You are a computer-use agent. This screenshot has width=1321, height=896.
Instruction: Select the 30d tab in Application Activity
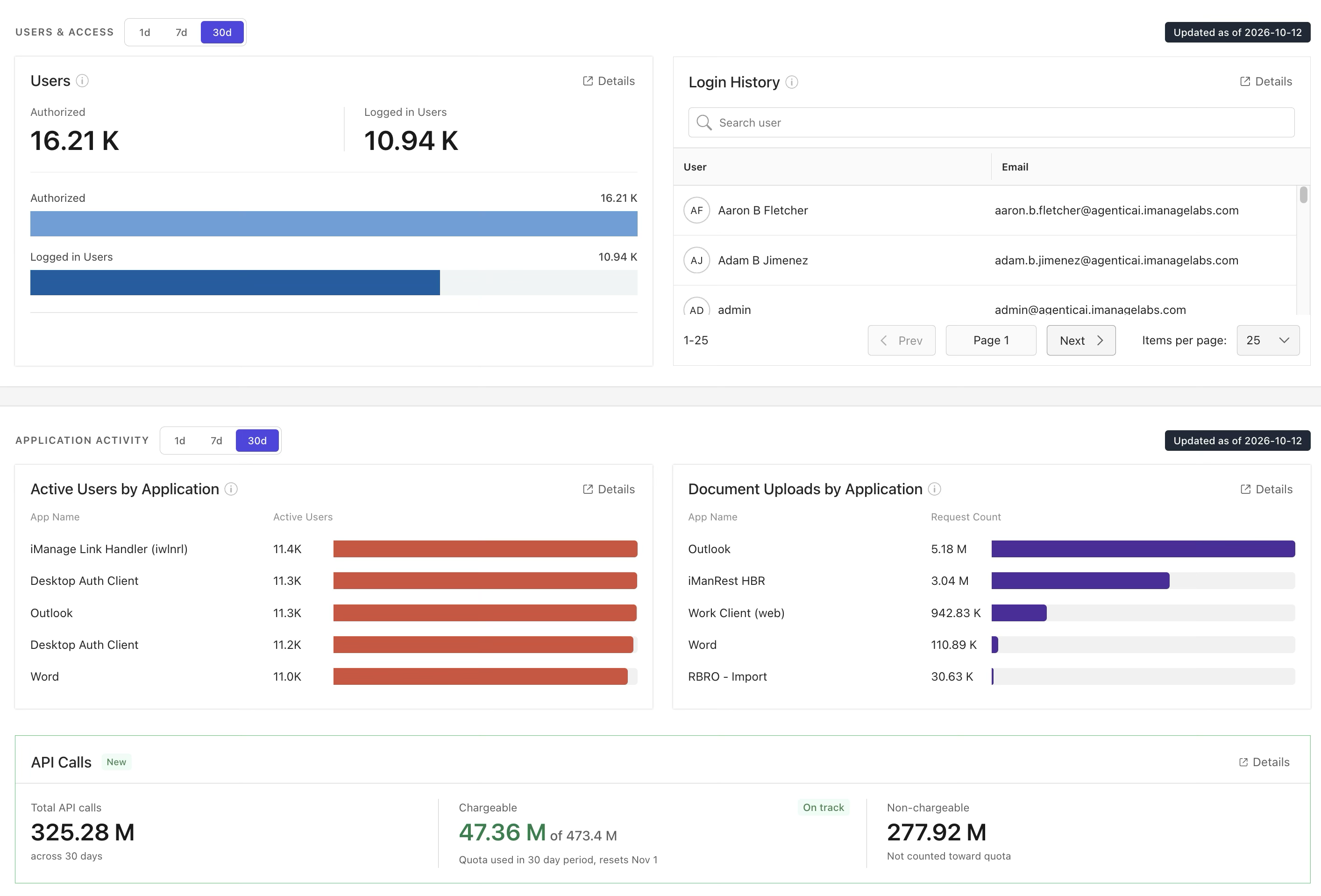click(x=257, y=441)
